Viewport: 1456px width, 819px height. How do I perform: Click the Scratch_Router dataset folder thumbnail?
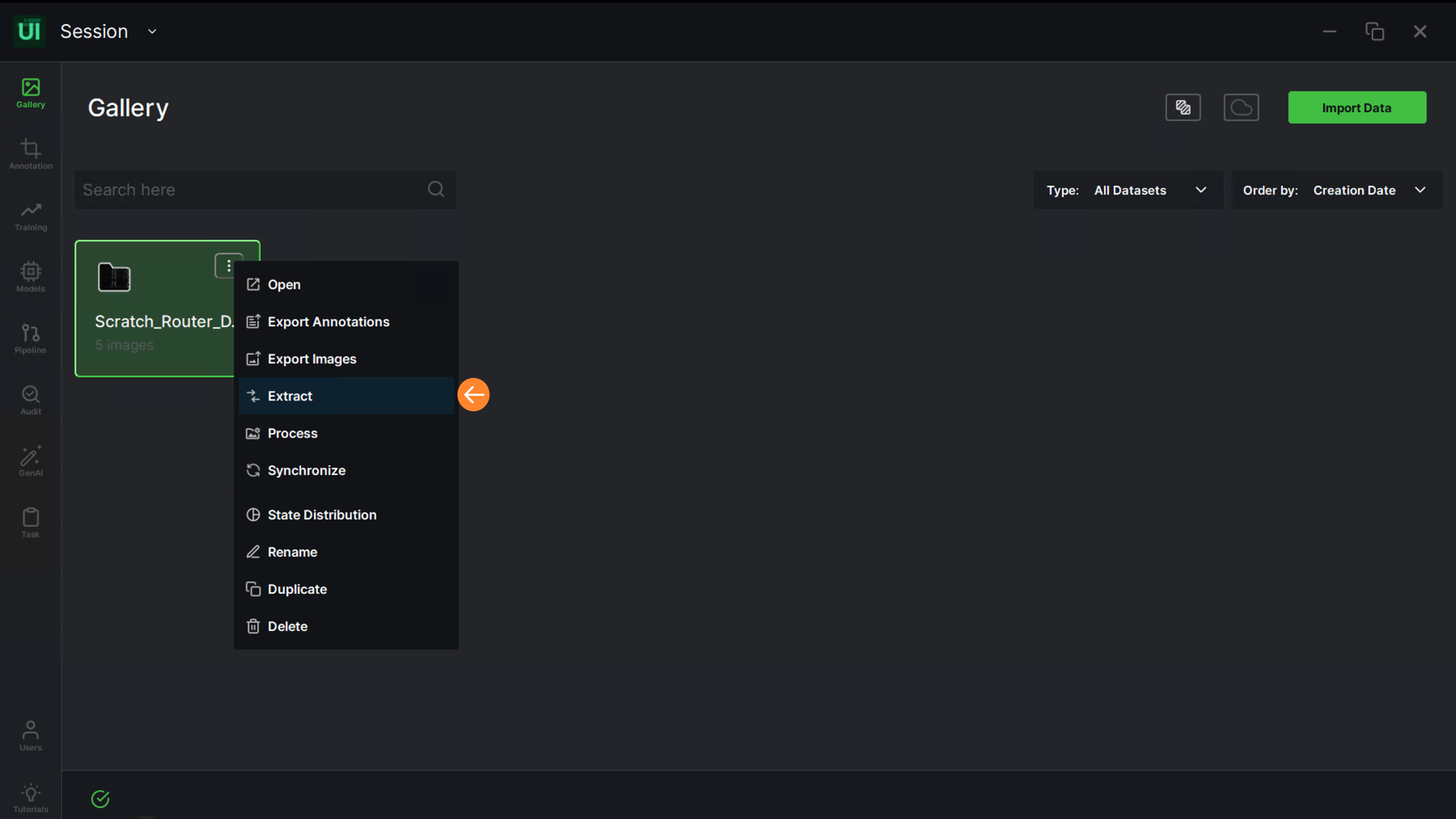[x=114, y=277]
